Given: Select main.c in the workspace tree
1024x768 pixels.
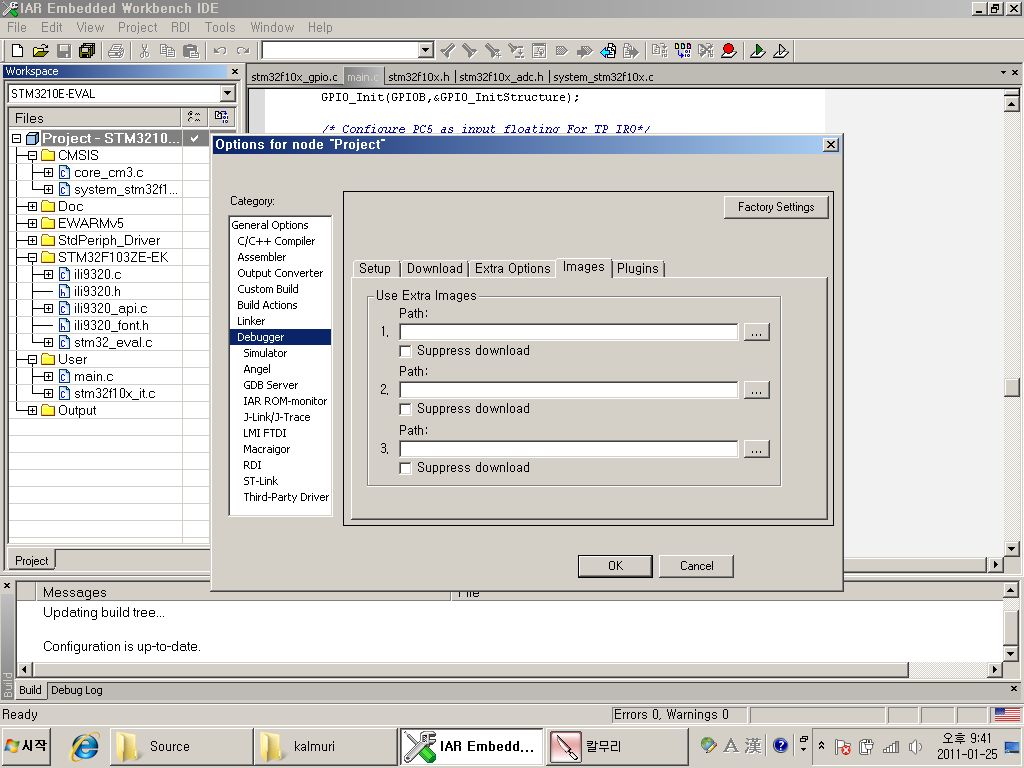Looking at the screenshot, I should point(93,377).
